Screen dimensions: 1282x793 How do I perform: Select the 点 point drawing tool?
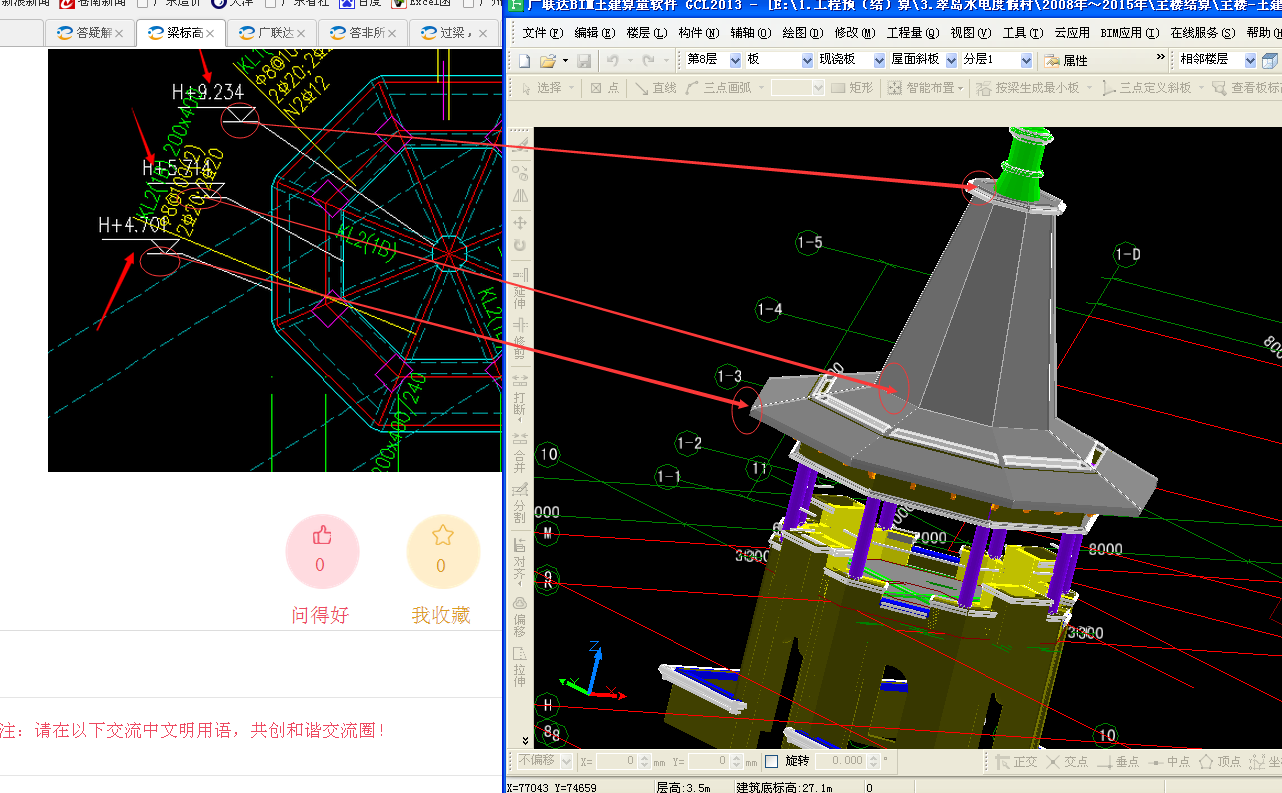[604, 88]
